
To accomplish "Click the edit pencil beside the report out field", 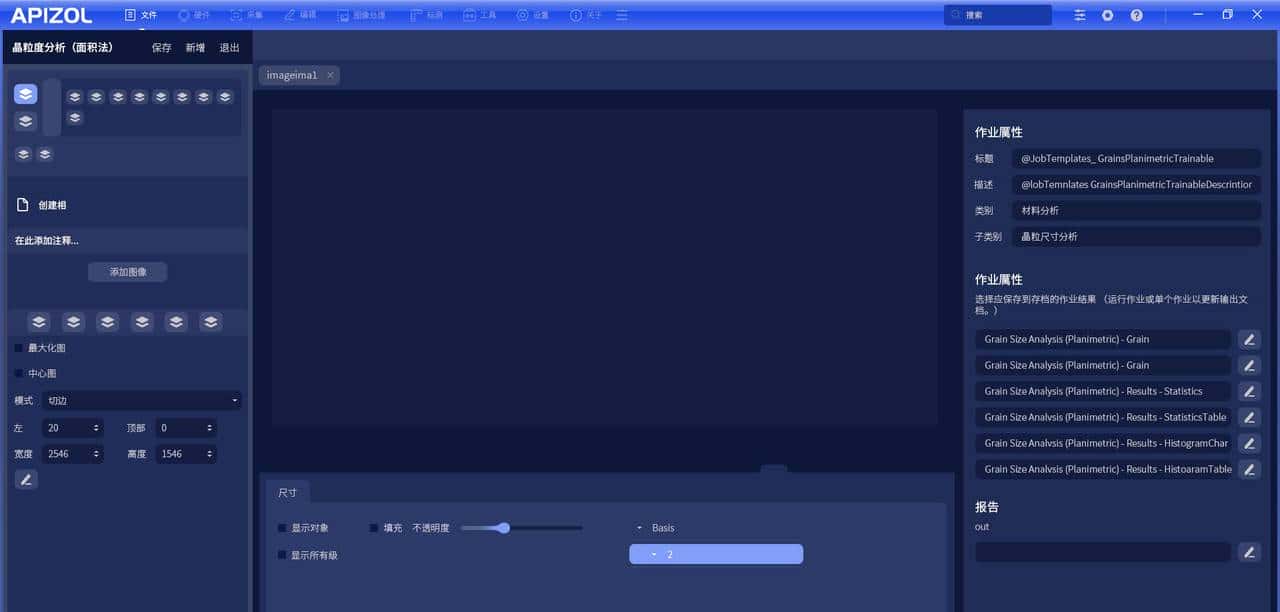I will [x=1249, y=552].
